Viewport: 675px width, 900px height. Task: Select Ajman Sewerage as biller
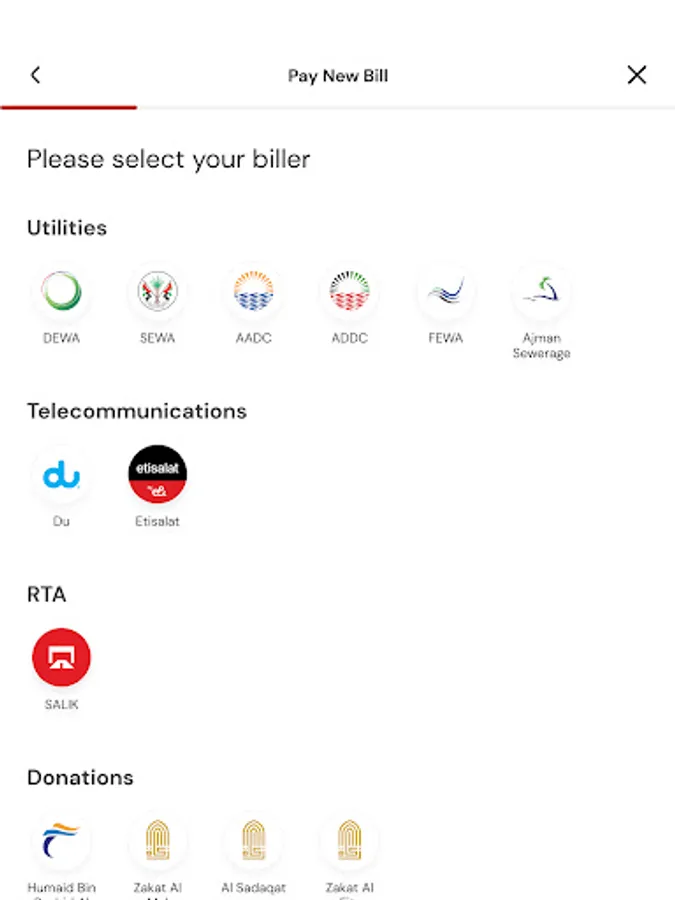(541, 293)
